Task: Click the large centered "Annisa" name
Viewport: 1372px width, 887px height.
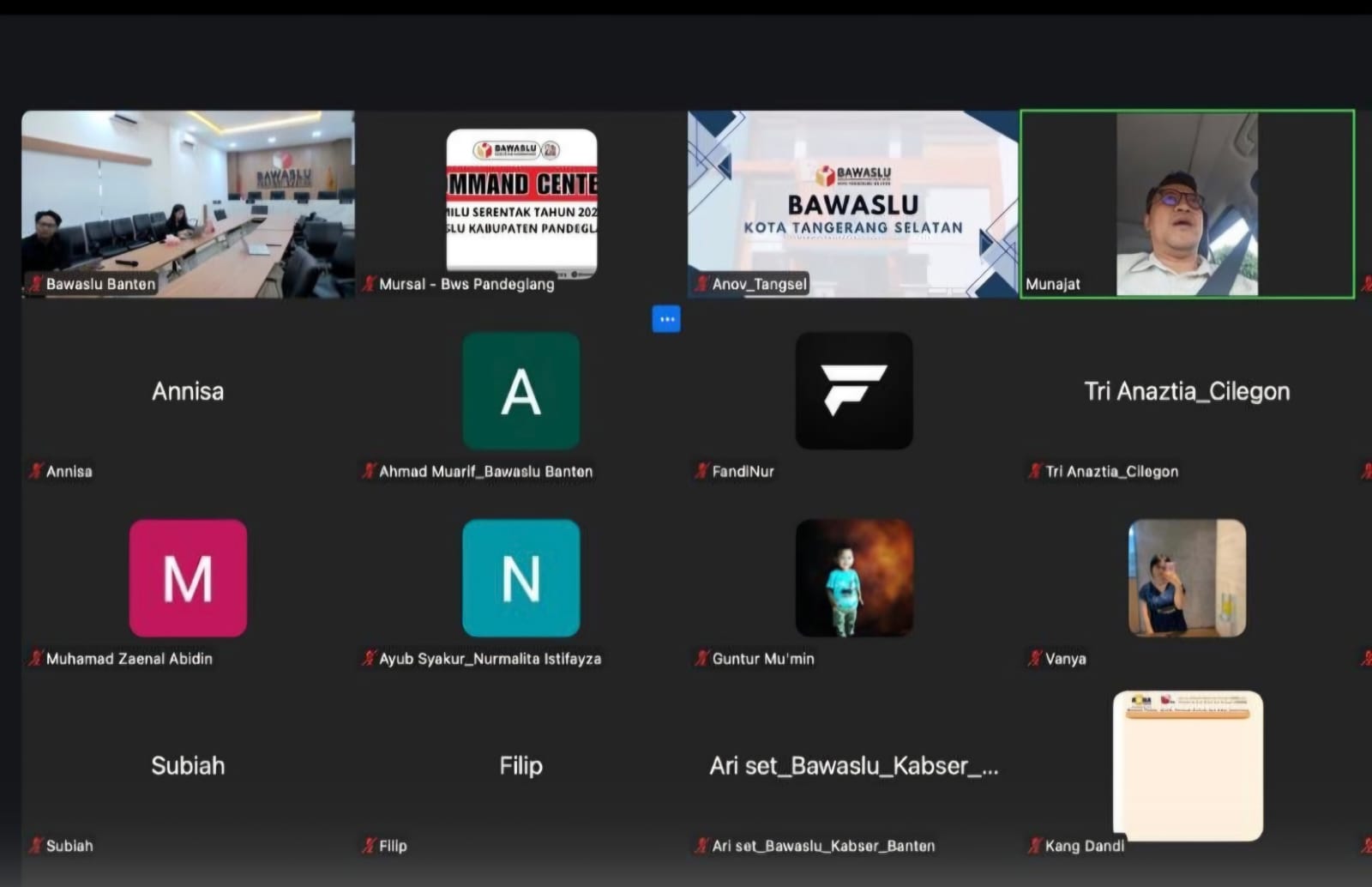Action: (188, 391)
